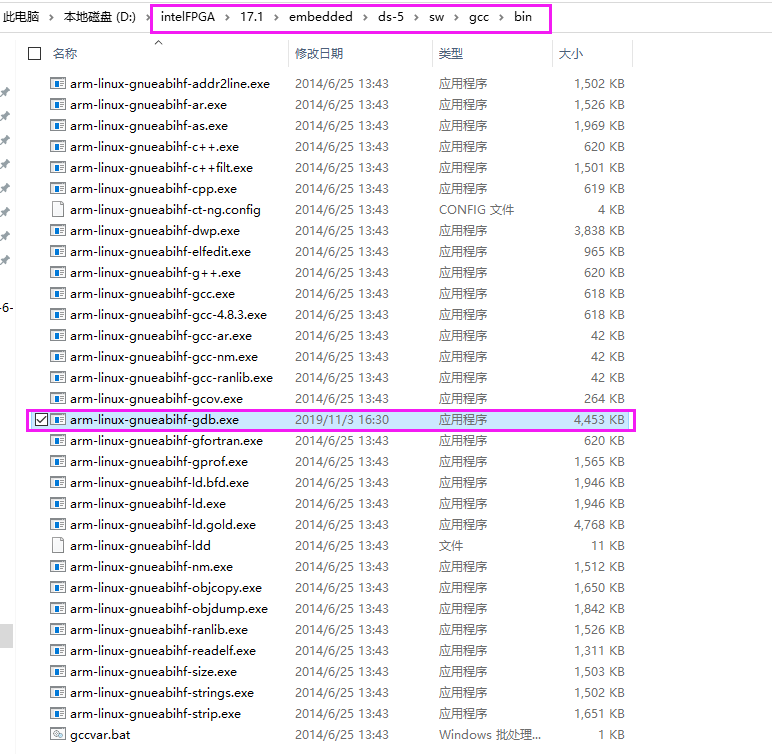
Task: Expand the arrow after 17.1 in the path
Action: pos(276,18)
